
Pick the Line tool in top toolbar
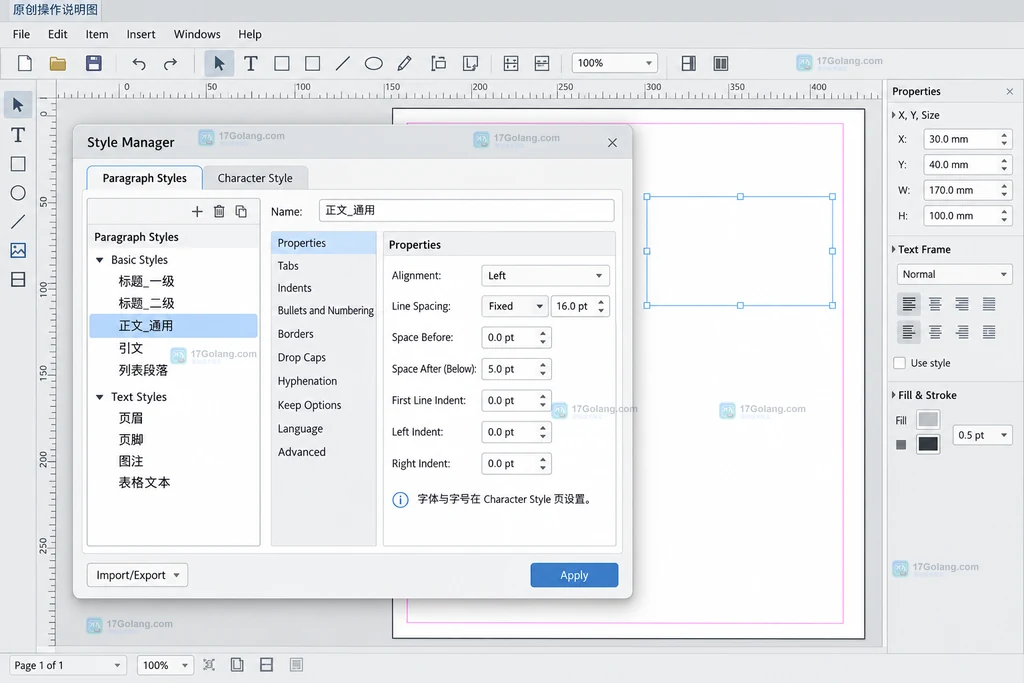343,63
